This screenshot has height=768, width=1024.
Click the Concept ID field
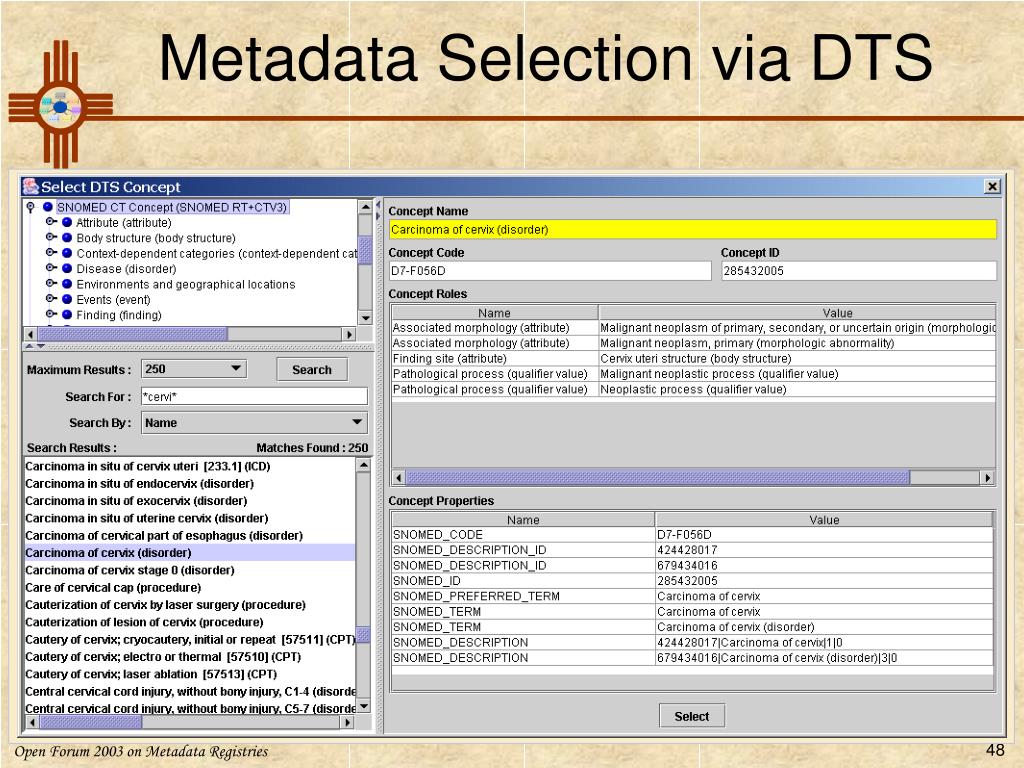(859, 271)
